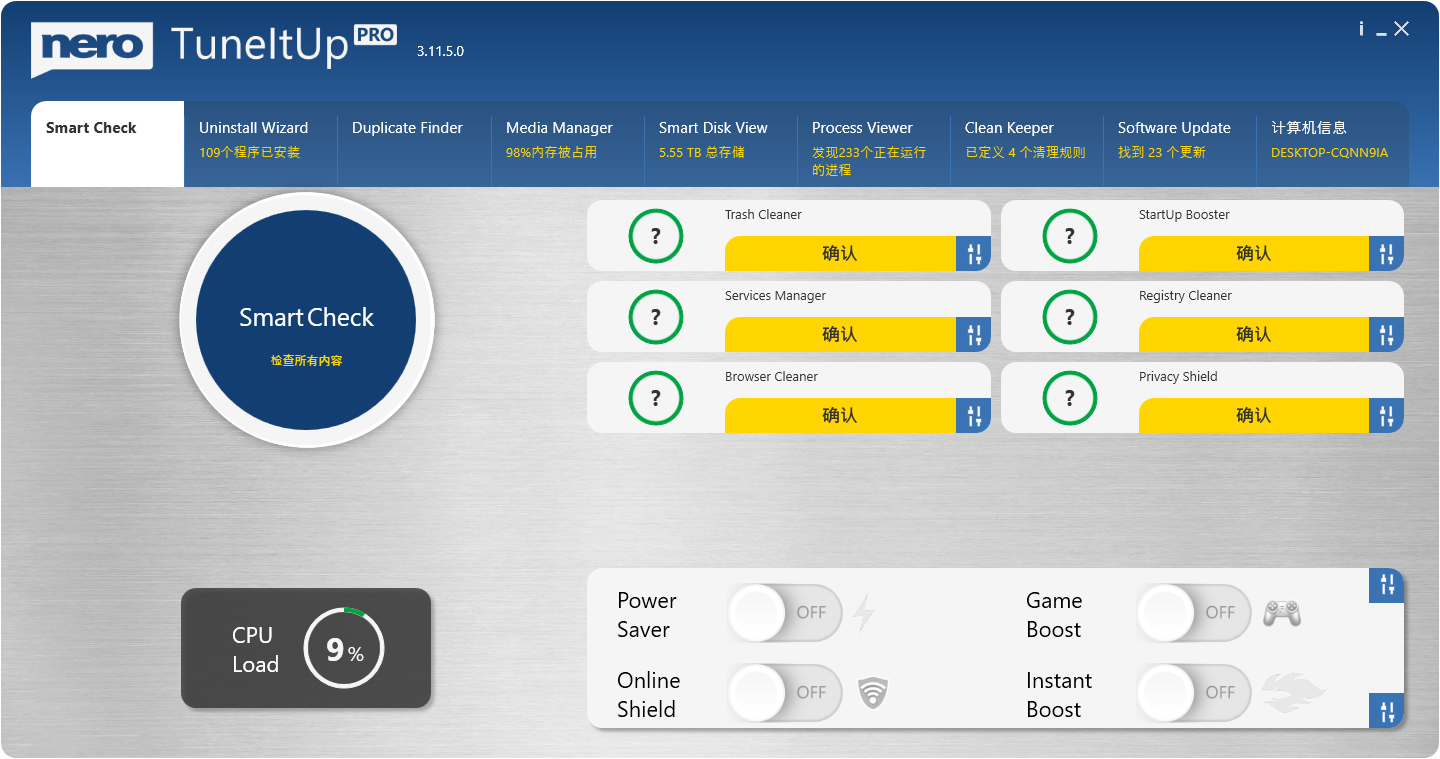This screenshot has width=1440, height=759.
Task: Open Services Manager settings sliders icon
Action: click(973, 335)
